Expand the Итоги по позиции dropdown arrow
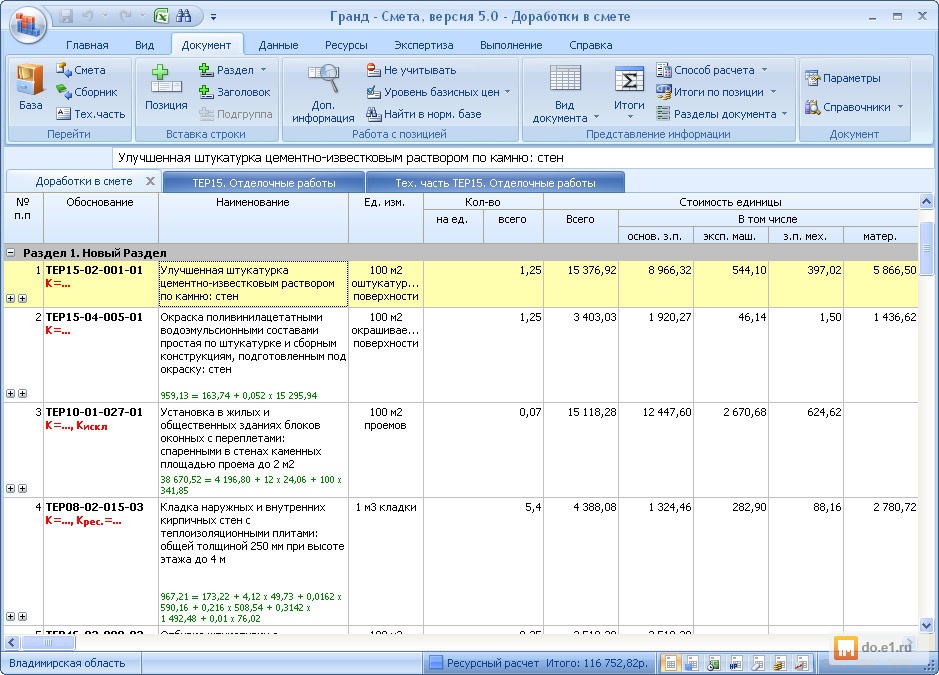The width and height of the screenshot is (939, 675). coord(773,92)
